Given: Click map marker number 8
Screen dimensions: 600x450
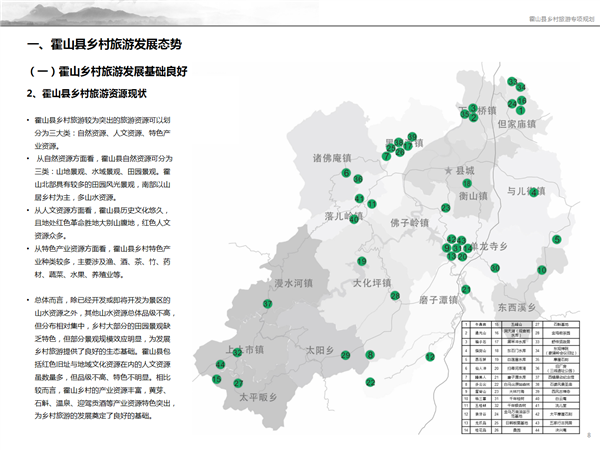Looking at the screenshot, I should [370, 355].
